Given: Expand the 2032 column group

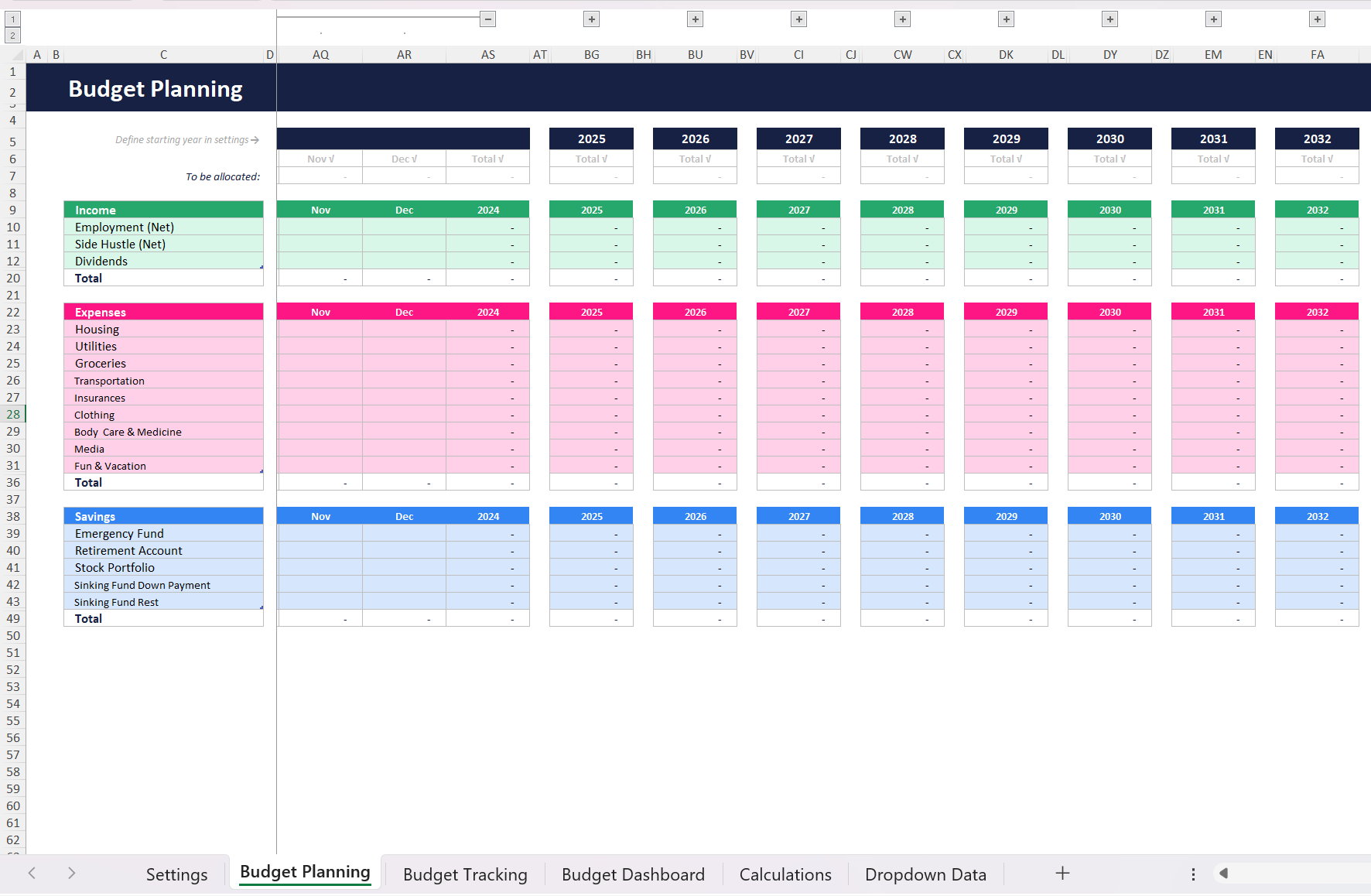Looking at the screenshot, I should click(1317, 19).
